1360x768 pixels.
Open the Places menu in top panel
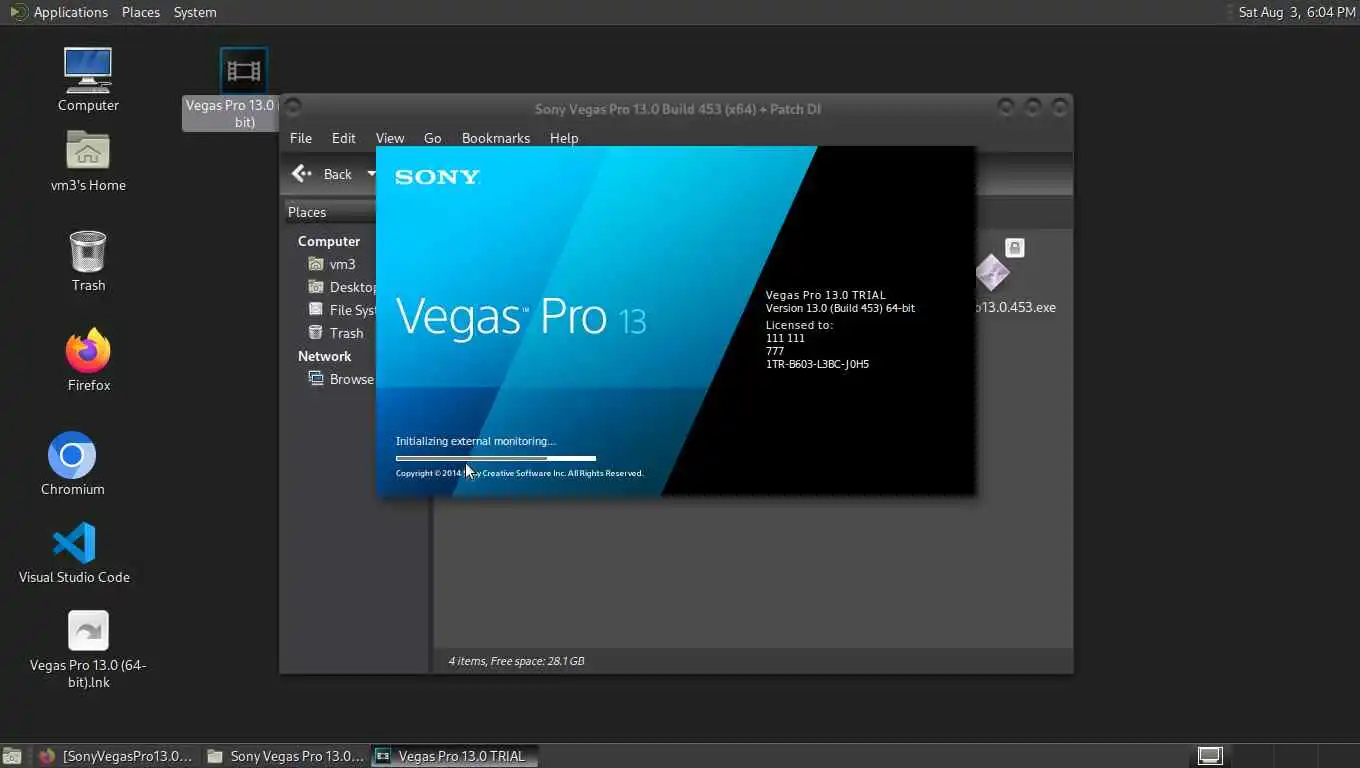pos(141,12)
